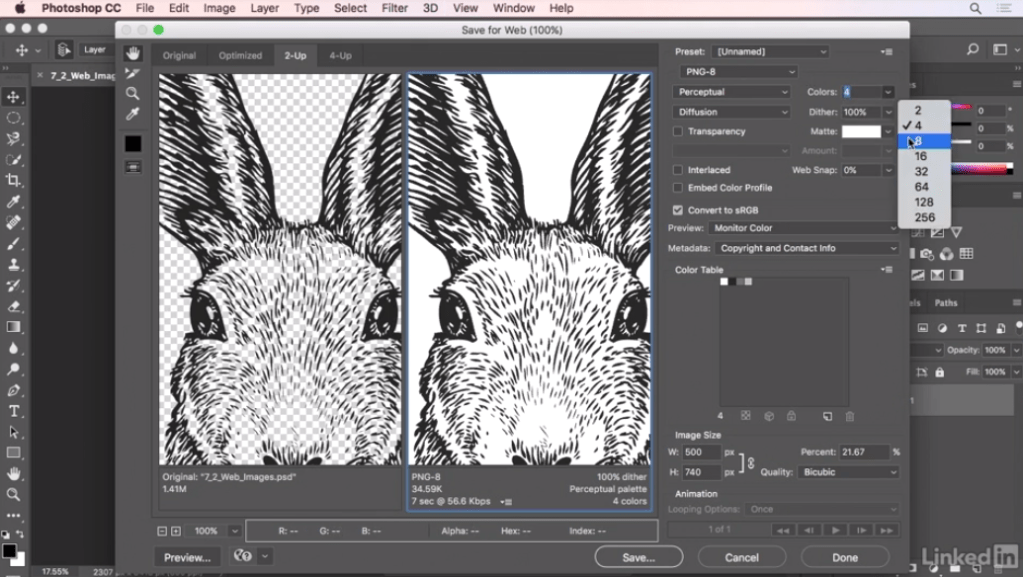Delete selected color with trash icon
The image size is (1023, 577).
pos(850,416)
